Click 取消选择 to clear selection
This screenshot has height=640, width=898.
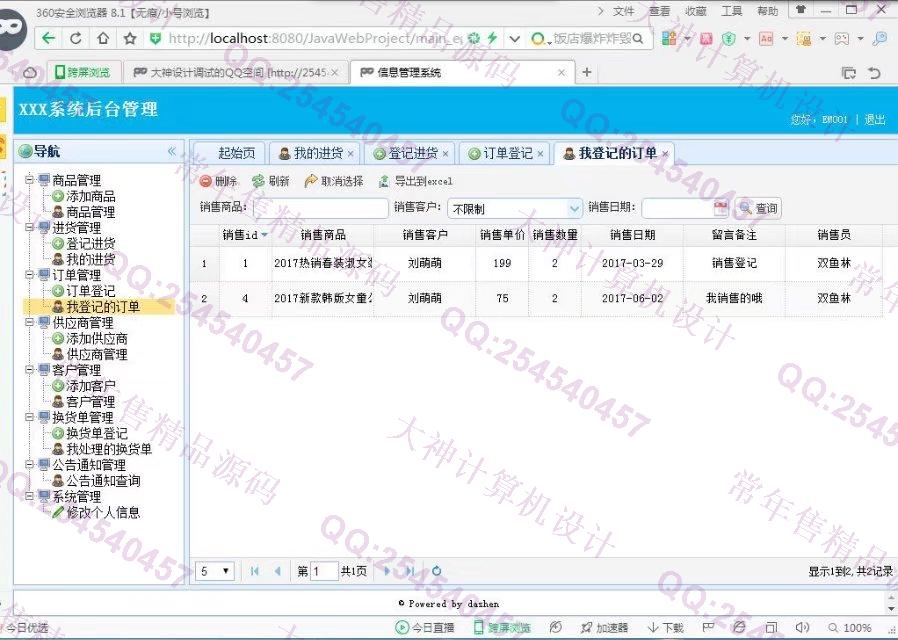point(334,181)
